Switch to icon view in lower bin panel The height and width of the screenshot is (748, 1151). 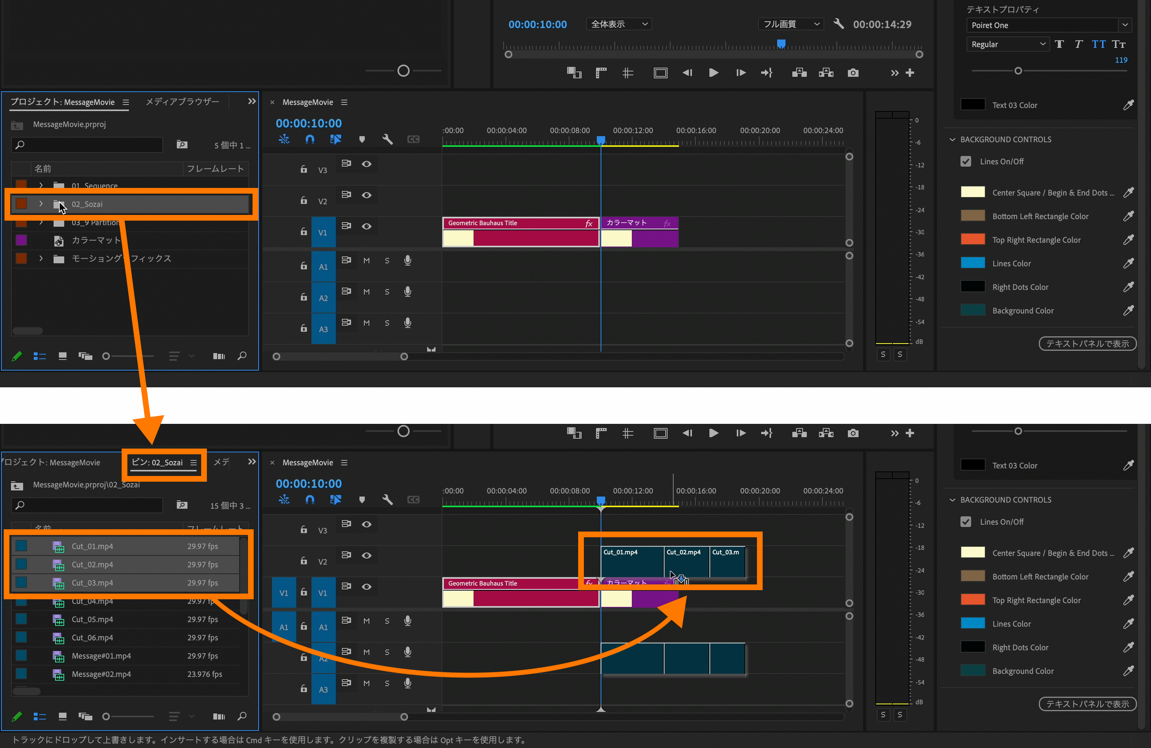coord(62,716)
